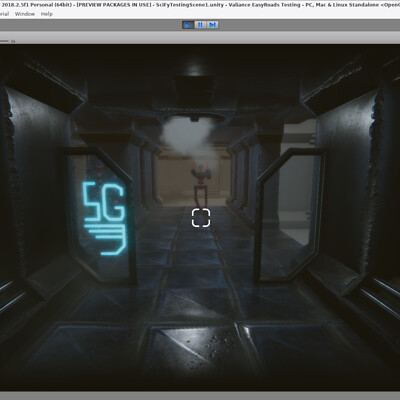Click the Pause button in toolbar

point(200,25)
